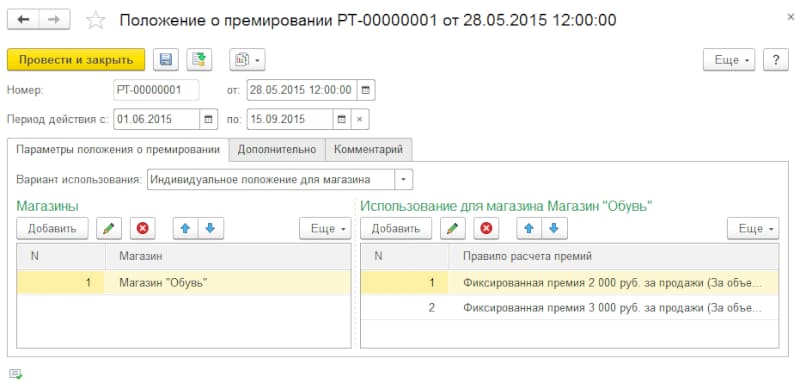This screenshot has width=800, height=383.
Task: Open calendar for the document date field
Action: tap(365, 90)
